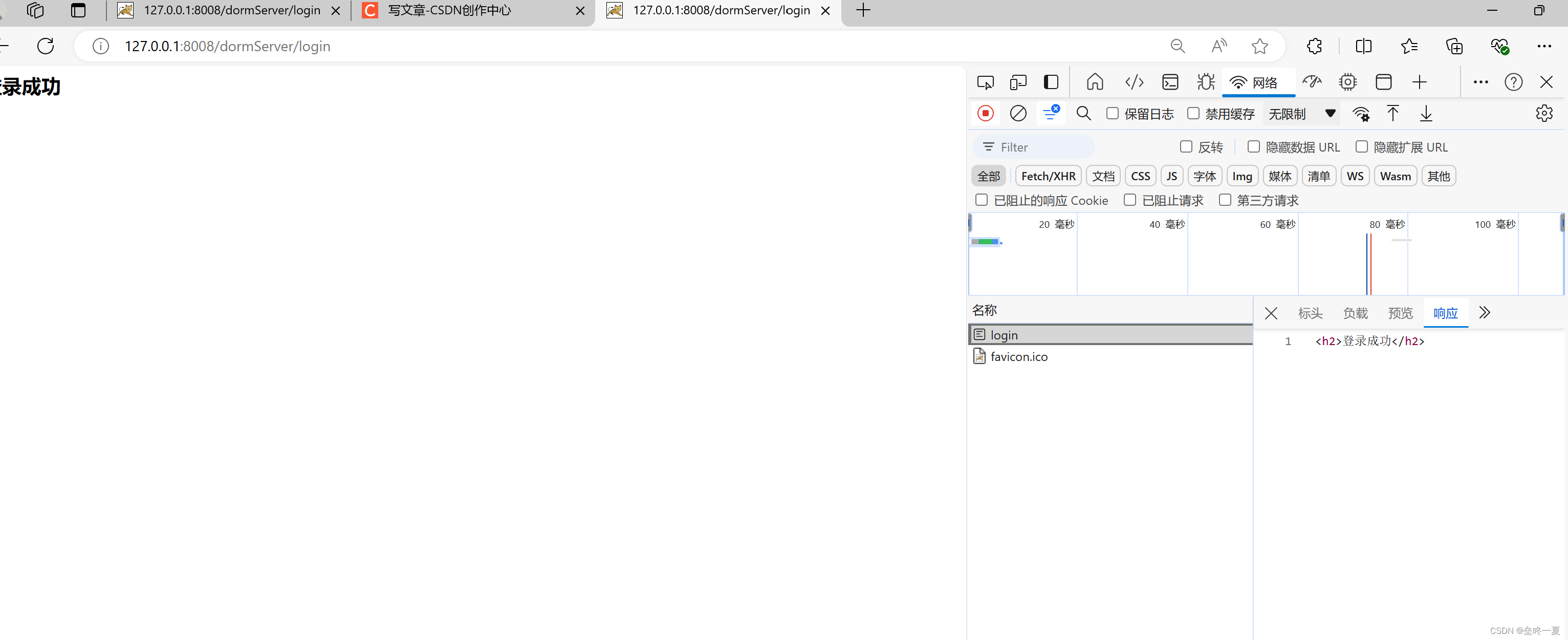Tick 已阻止的响应 Cookie checkbox
1568x640 pixels.
tap(981, 200)
